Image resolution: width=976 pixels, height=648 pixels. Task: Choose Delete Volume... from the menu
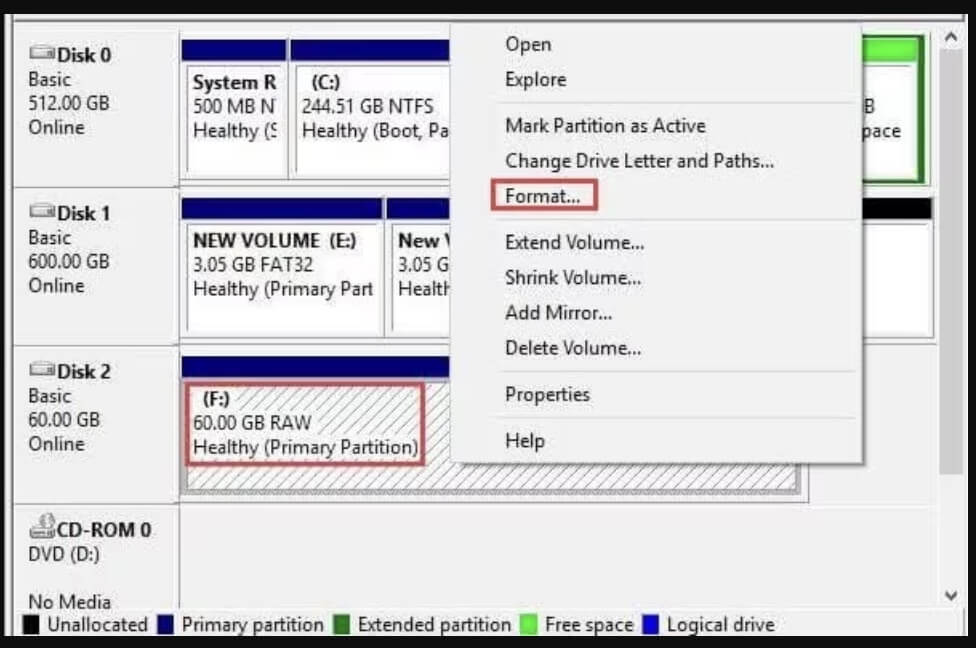click(572, 348)
